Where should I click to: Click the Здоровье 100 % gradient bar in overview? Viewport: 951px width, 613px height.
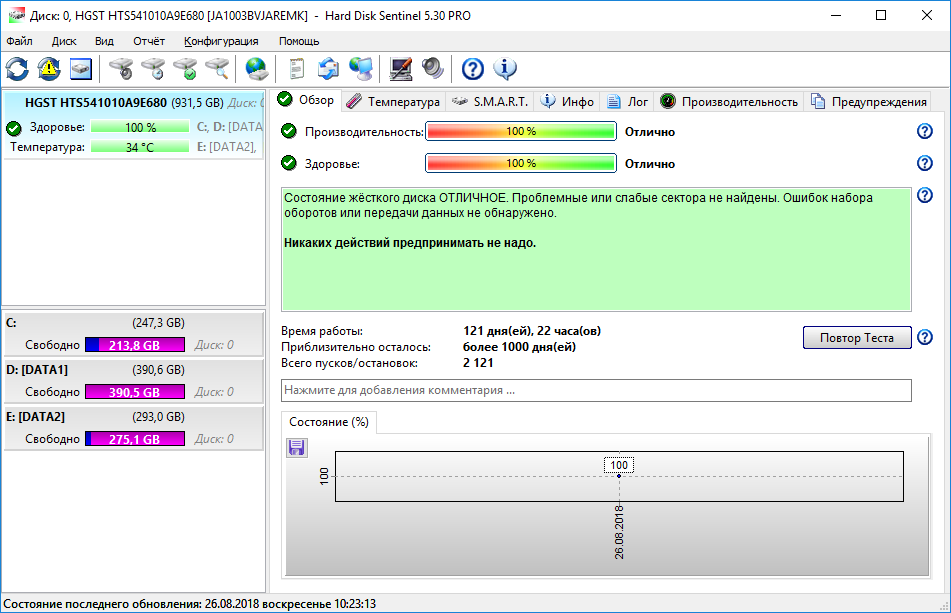tap(521, 163)
